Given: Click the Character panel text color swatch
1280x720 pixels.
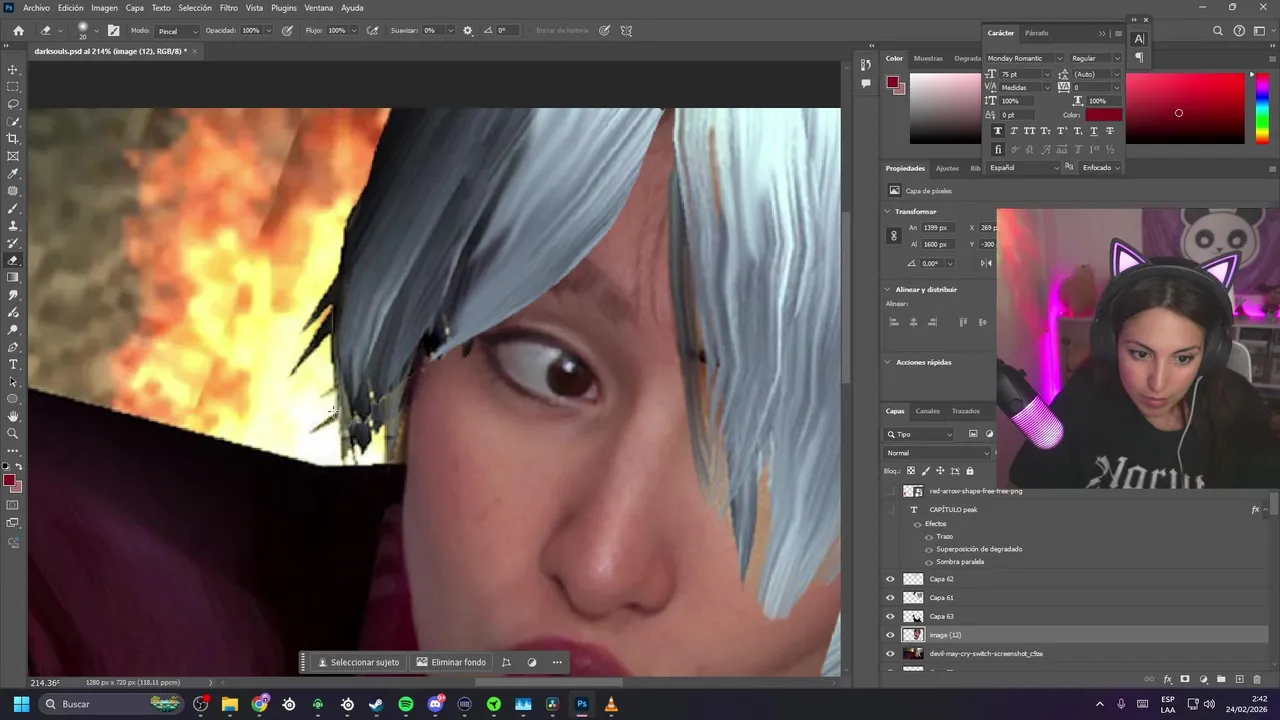Looking at the screenshot, I should click(x=1104, y=115).
